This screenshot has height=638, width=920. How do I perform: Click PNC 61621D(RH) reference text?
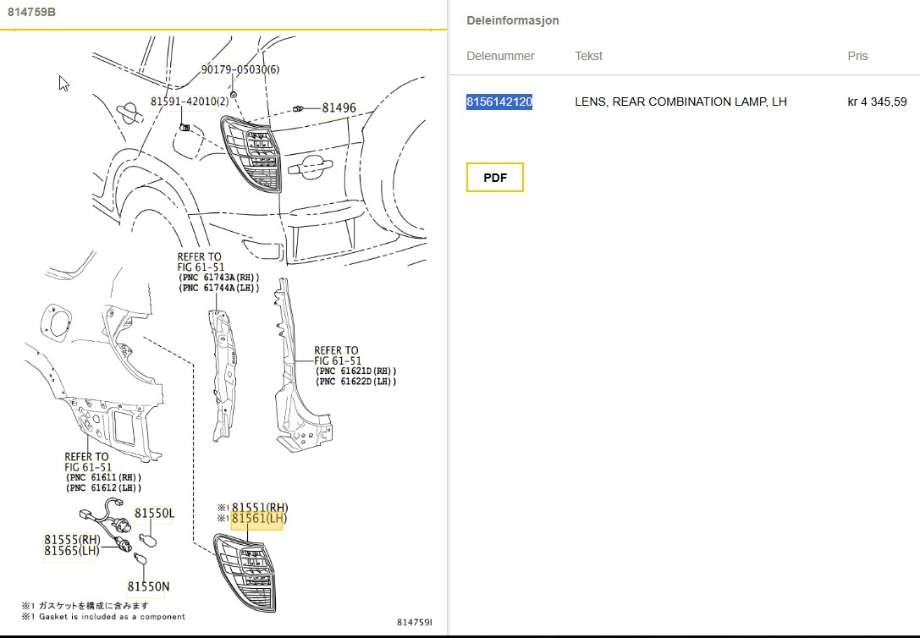(x=356, y=371)
